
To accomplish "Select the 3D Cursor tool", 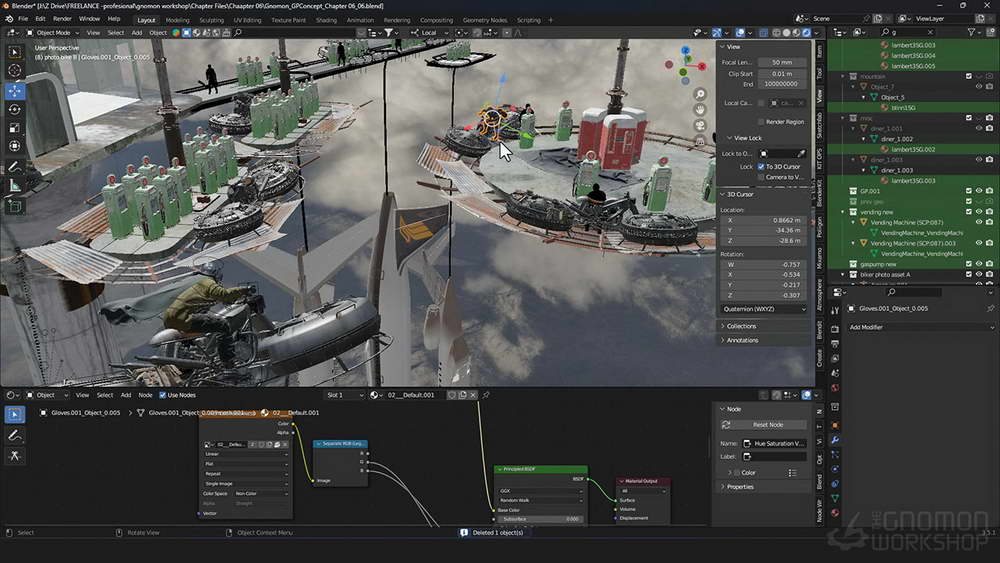I will click(15, 70).
